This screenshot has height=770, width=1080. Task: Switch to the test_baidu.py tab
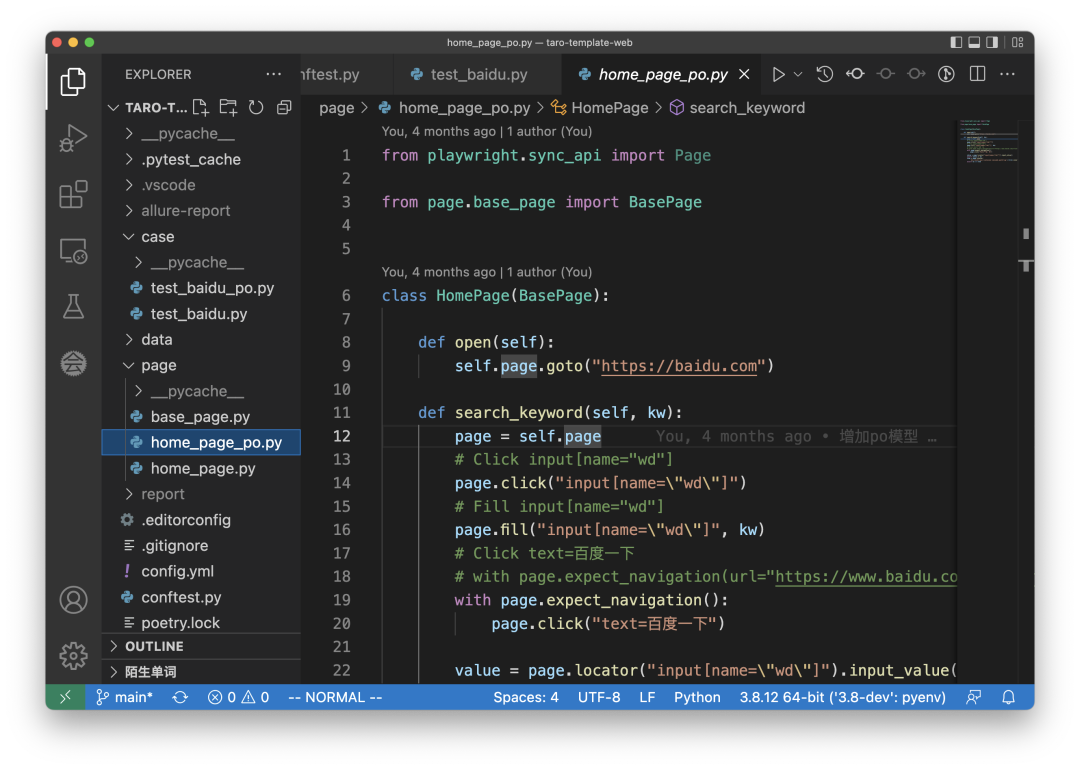pyautogui.click(x=478, y=75)
